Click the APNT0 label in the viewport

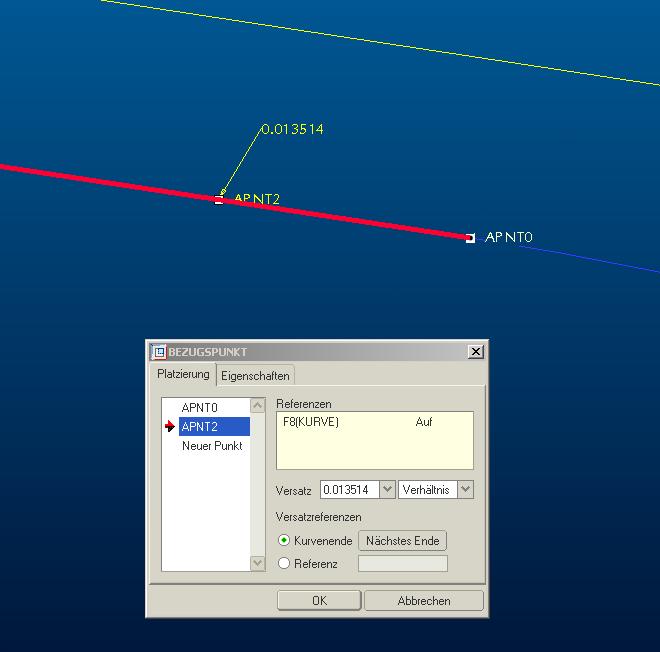click(508, 237)
